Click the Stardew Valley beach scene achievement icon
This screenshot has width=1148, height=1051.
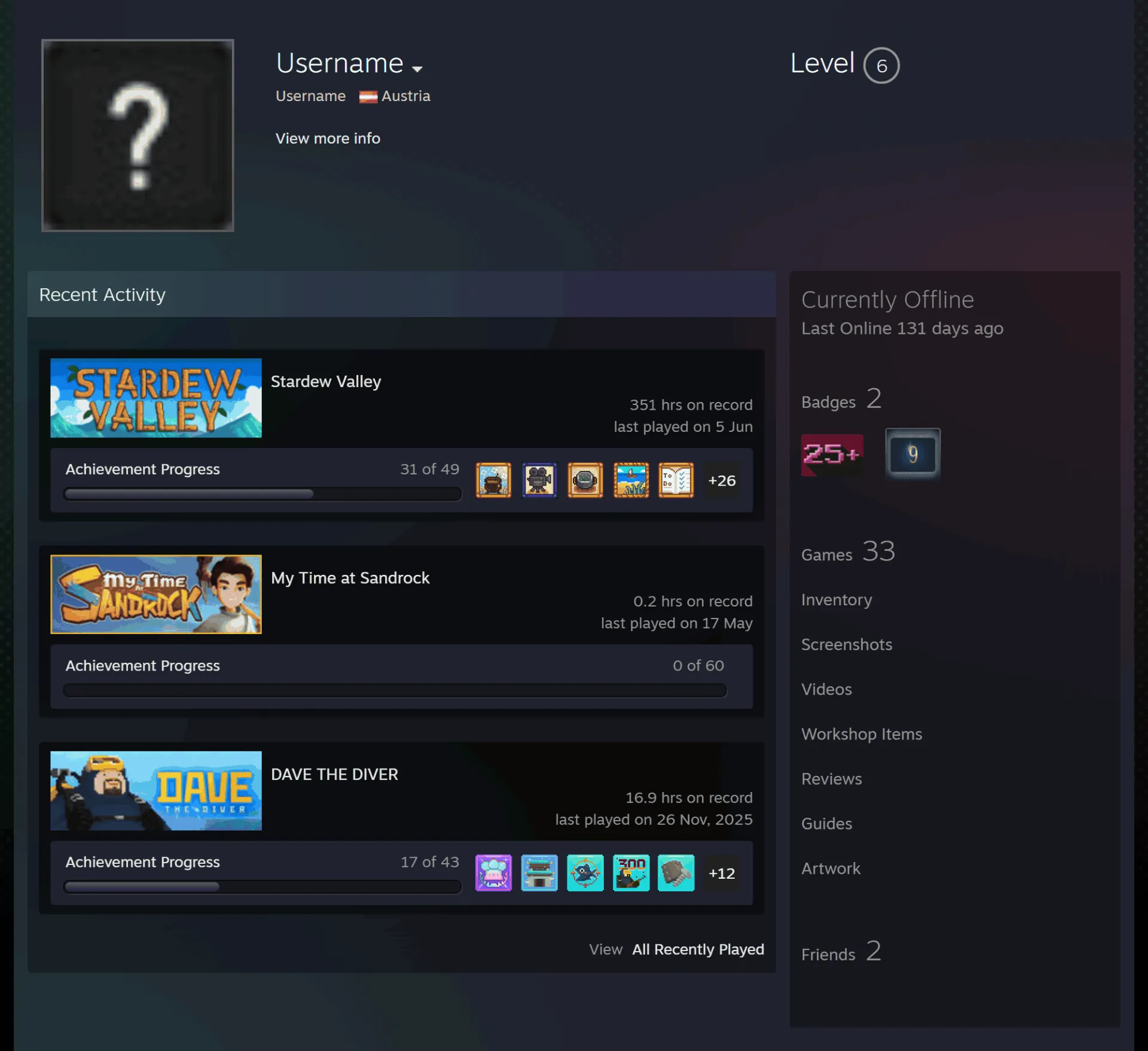click(x=631, y=480)
